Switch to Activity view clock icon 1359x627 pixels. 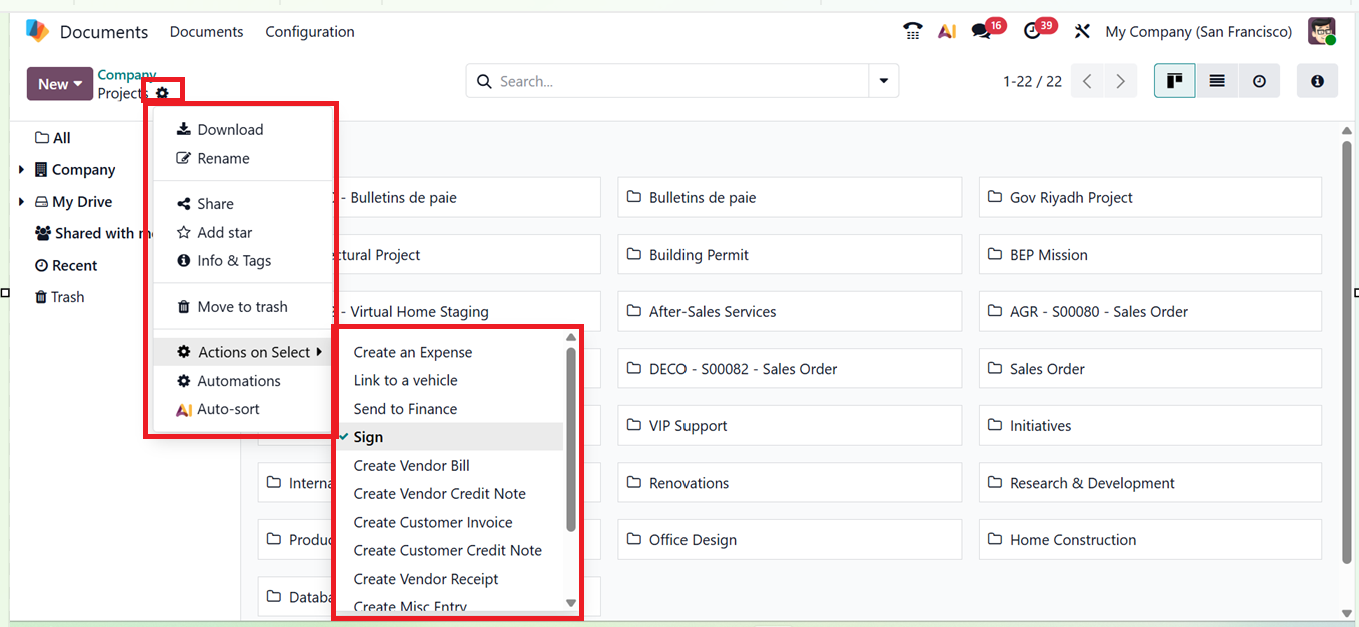click(1259, 81)
